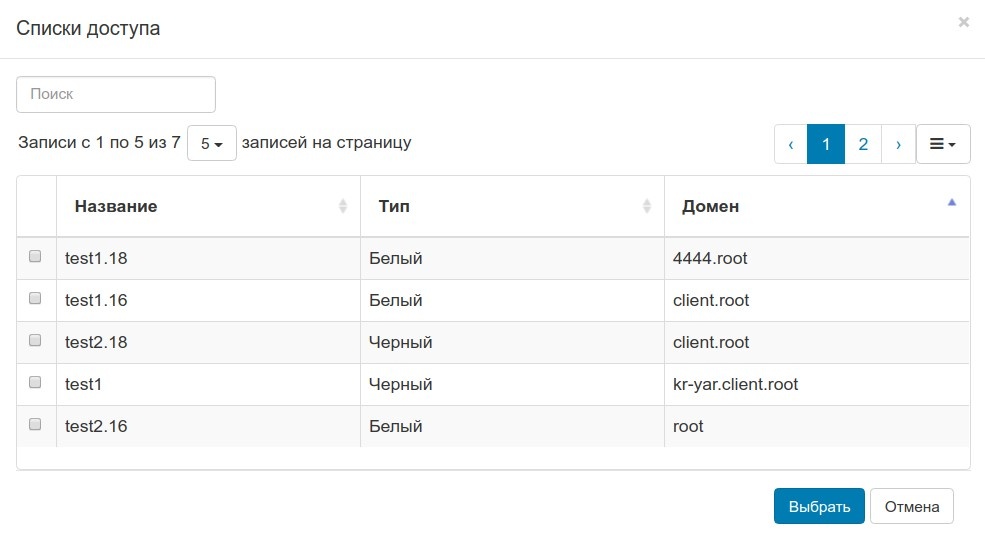Screen dimensions: 985x551
Task: Click the Отмена button
Action: click(x=911, y=506)
